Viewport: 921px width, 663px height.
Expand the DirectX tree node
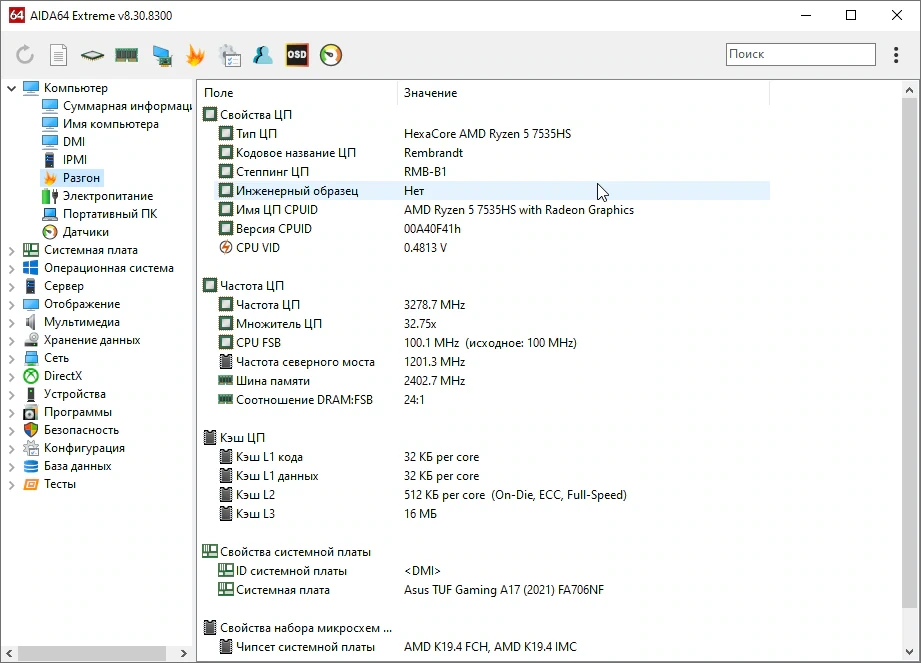tap(11, 376)
